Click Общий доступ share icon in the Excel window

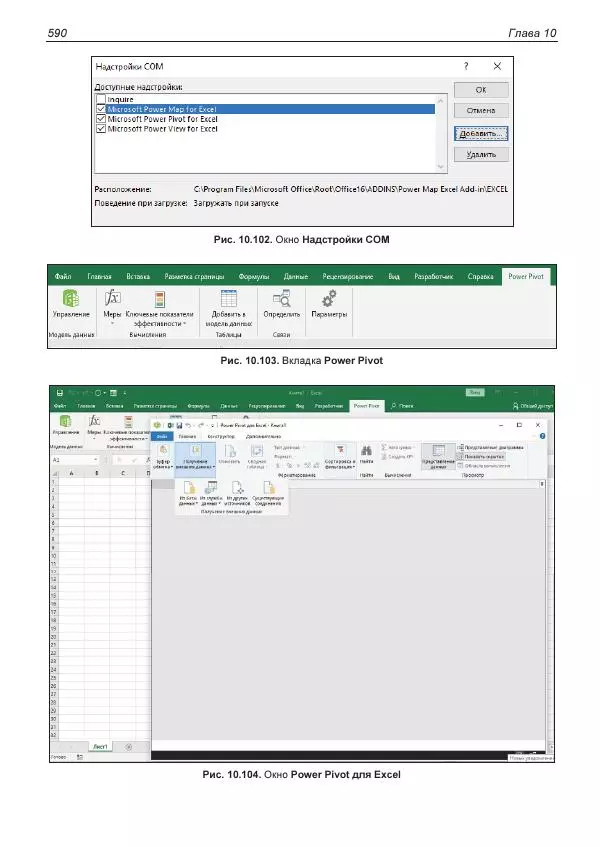click(x=515, y=406)
